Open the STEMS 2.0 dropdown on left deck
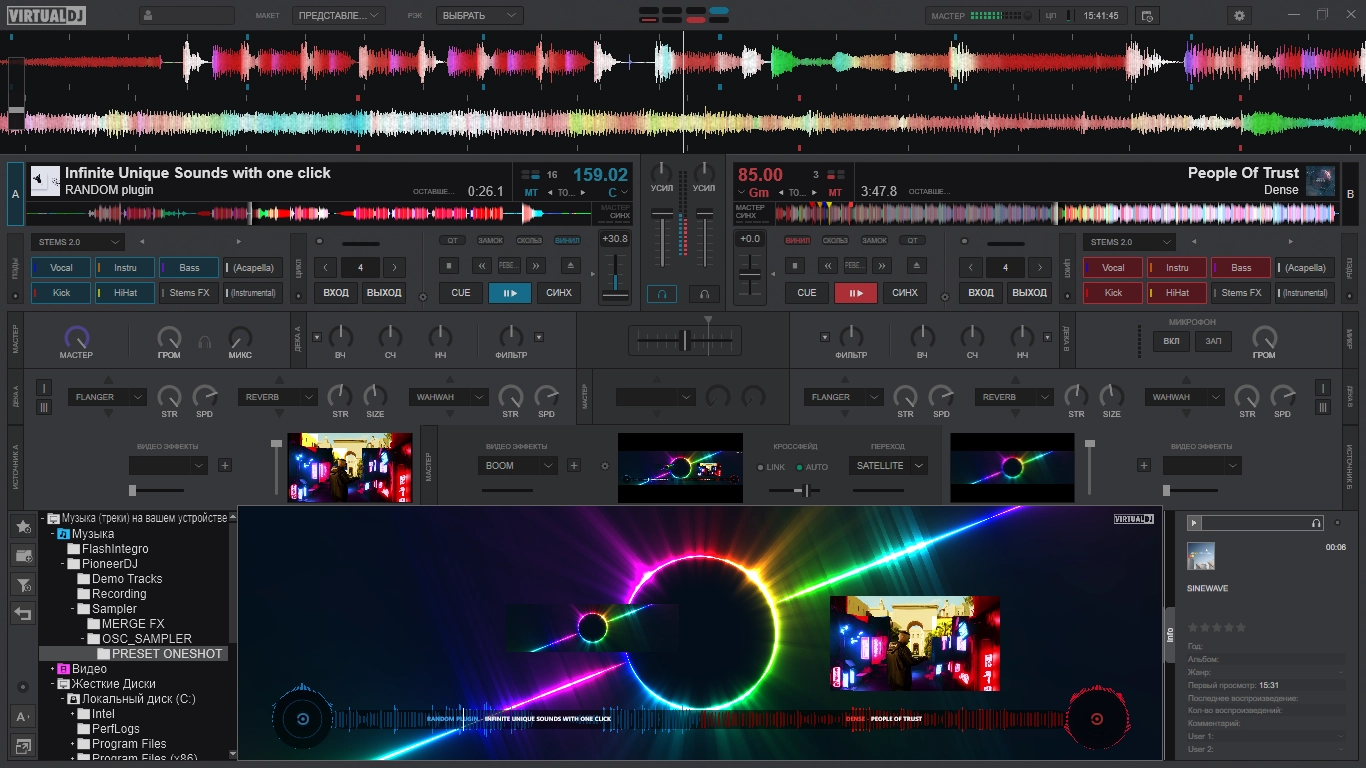The height and width of the screenshot is (768, 1366). pos(76,241)
